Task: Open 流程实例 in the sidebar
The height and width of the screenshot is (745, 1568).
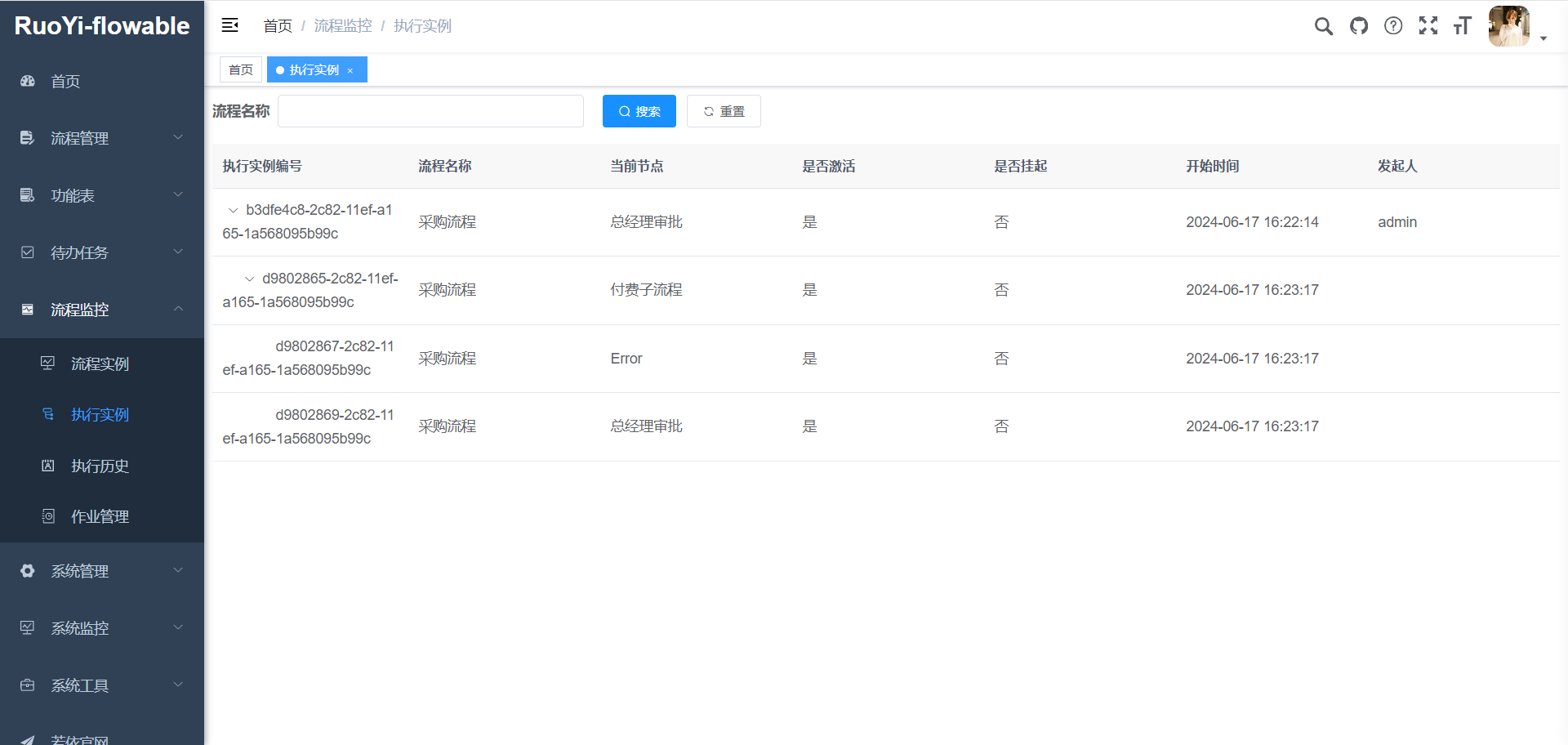Action: click(100, 364)
